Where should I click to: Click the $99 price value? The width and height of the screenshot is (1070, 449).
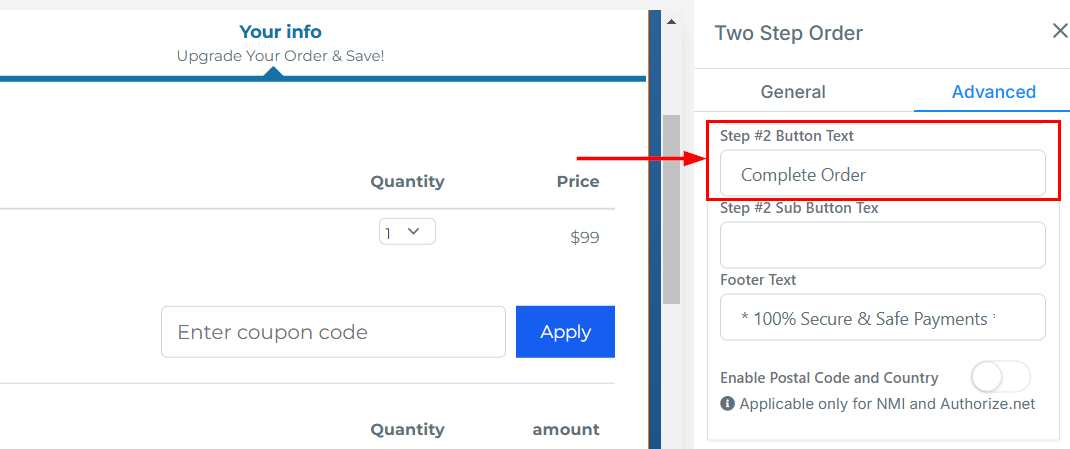tap(584, 238)
